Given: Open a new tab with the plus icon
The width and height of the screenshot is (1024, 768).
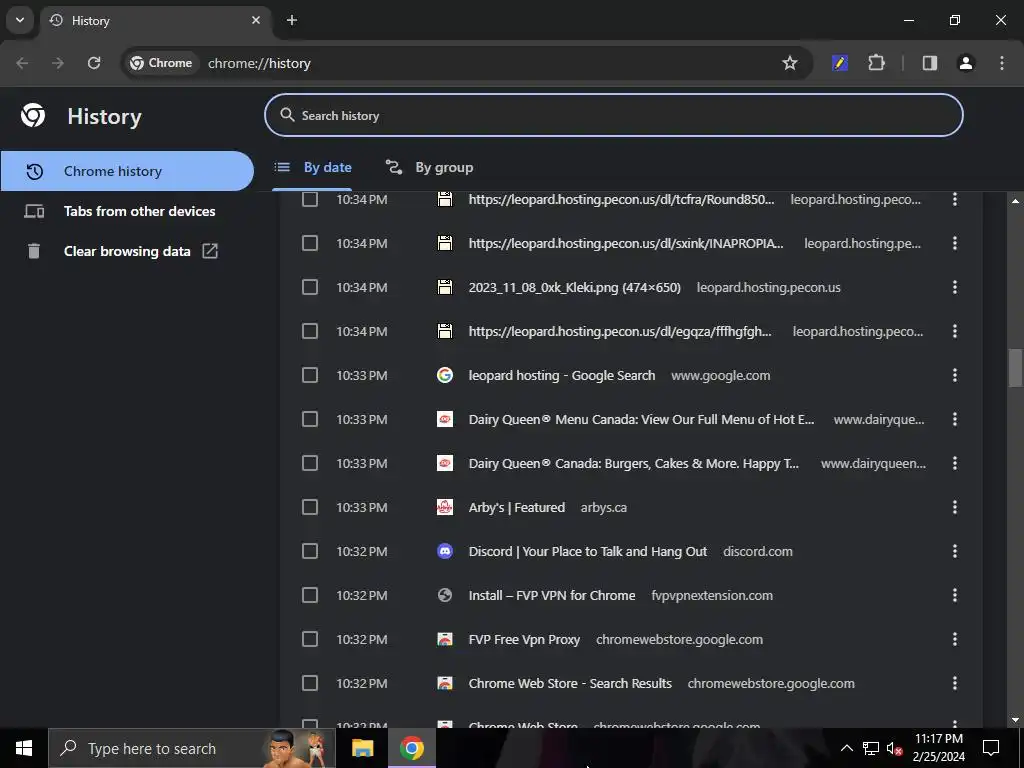Looking at the screenshot, I should tap(292, 20).
